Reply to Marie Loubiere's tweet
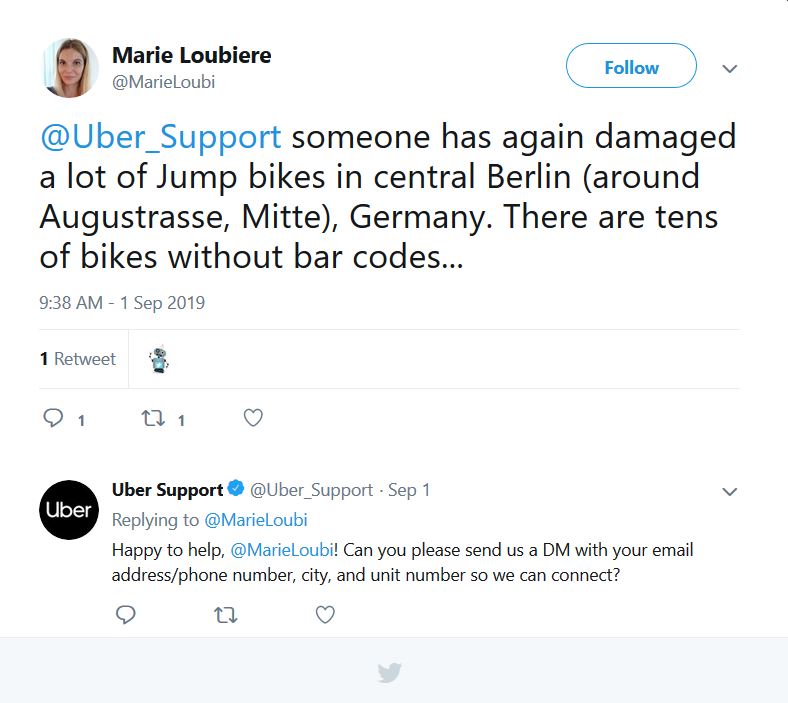This screenshot has height=703, width=788. point(54,418)
